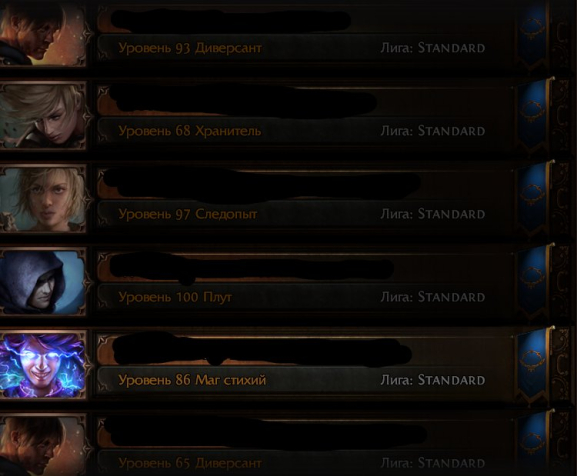Click Лига: Standard label on Плут row

[x=433, y=297]
